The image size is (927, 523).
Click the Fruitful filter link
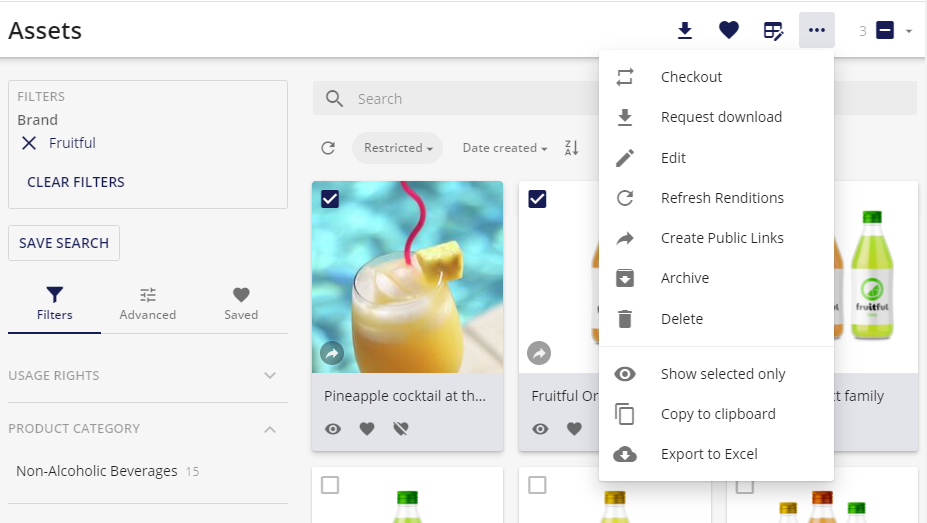coord(72,143)
